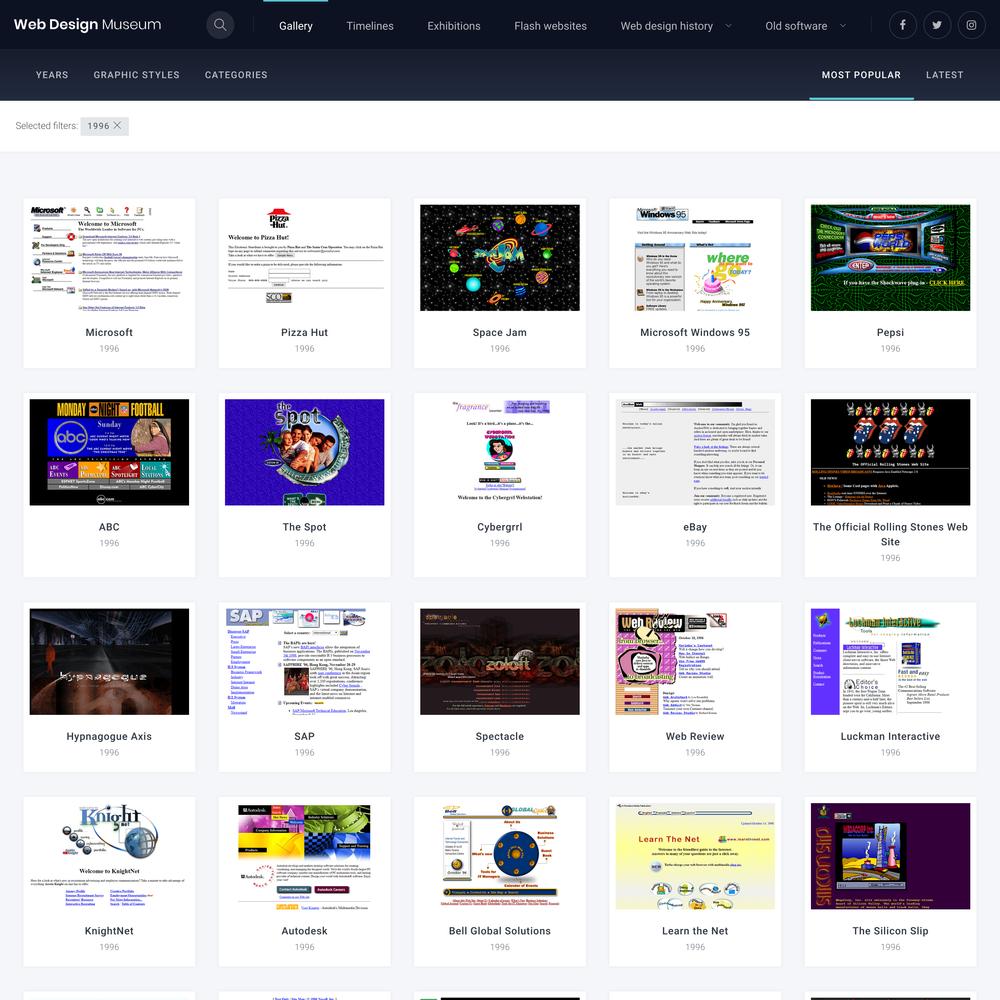Click the Space Jam title text
This screenshot has height=1000, width=1000.
[500, 332]
